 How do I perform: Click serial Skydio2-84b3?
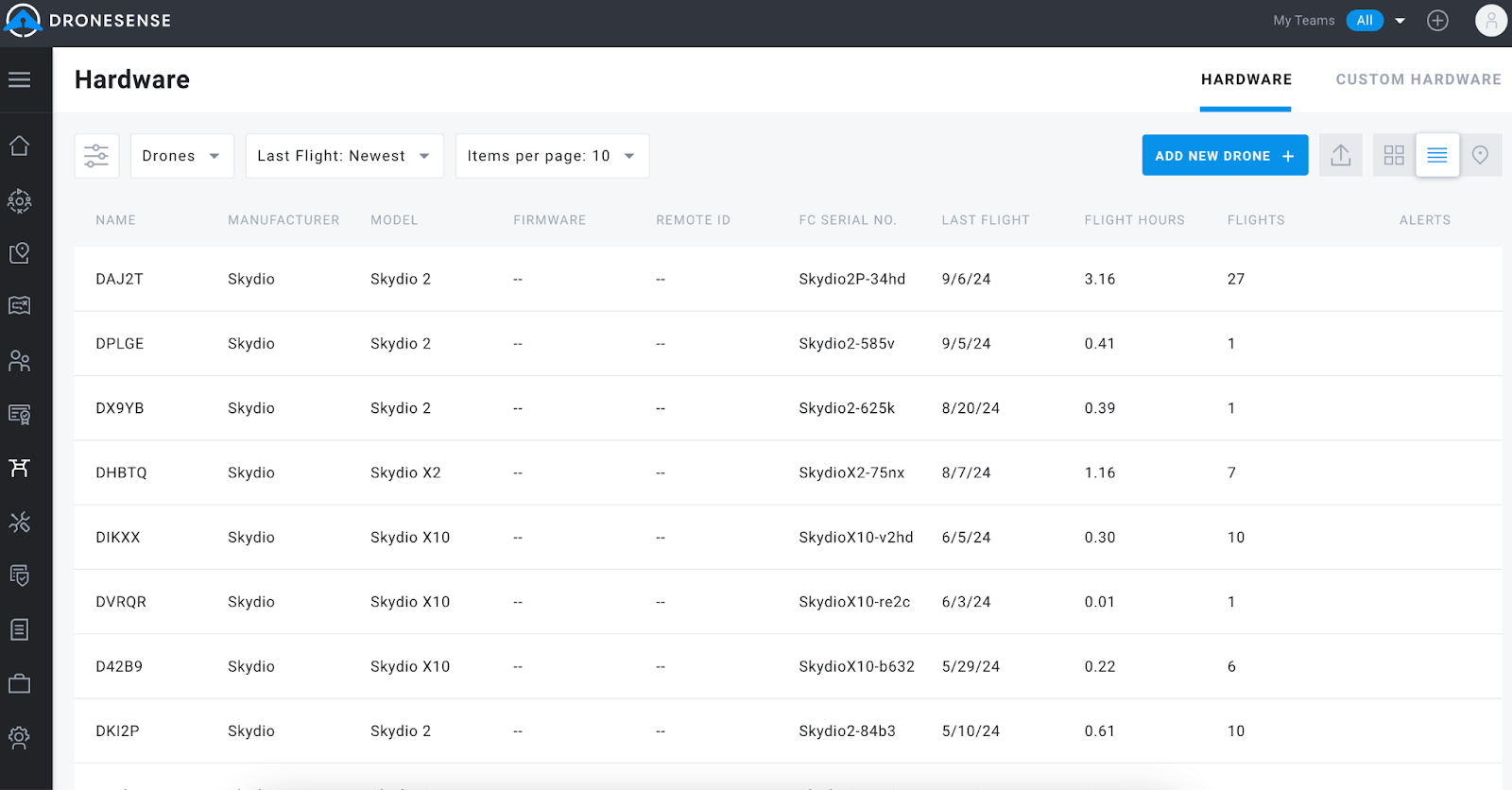(x=847, y=731)
